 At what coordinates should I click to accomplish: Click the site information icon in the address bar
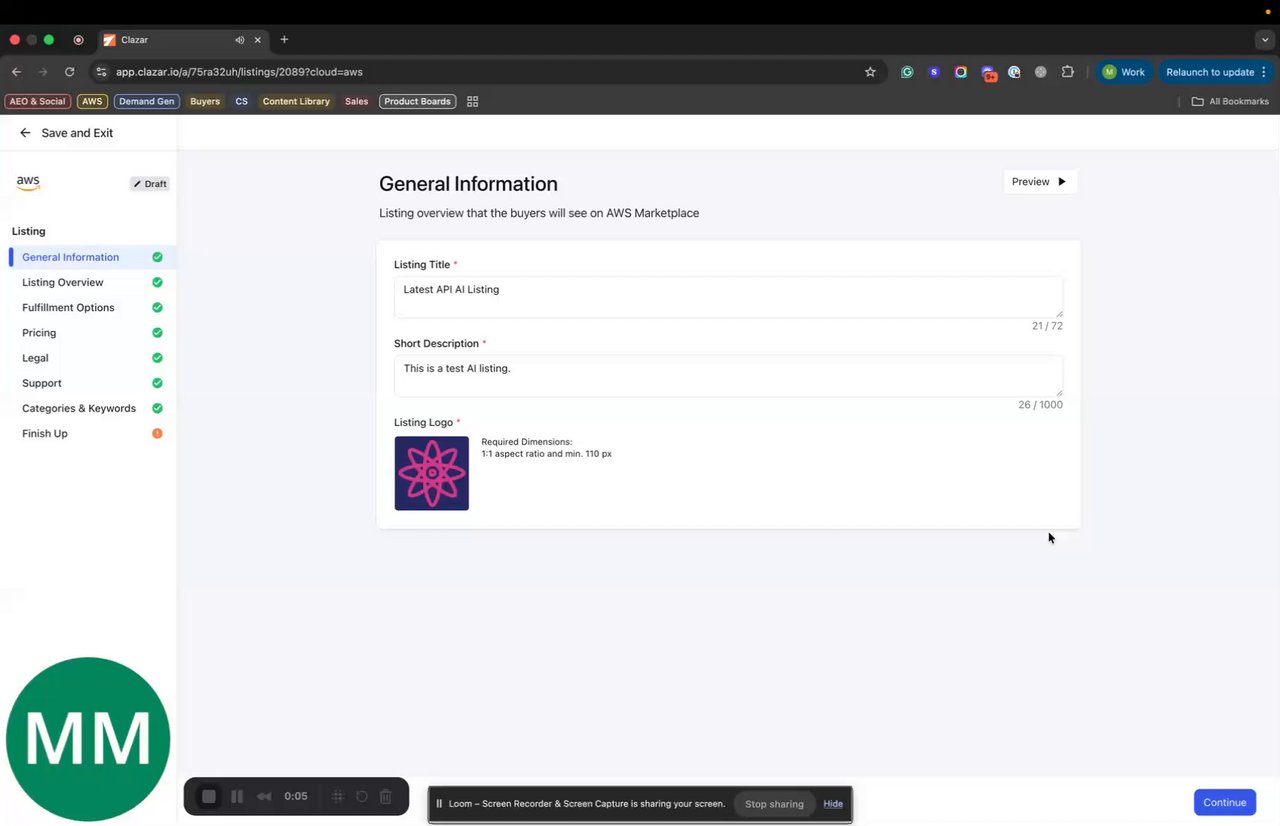point(100,72)
